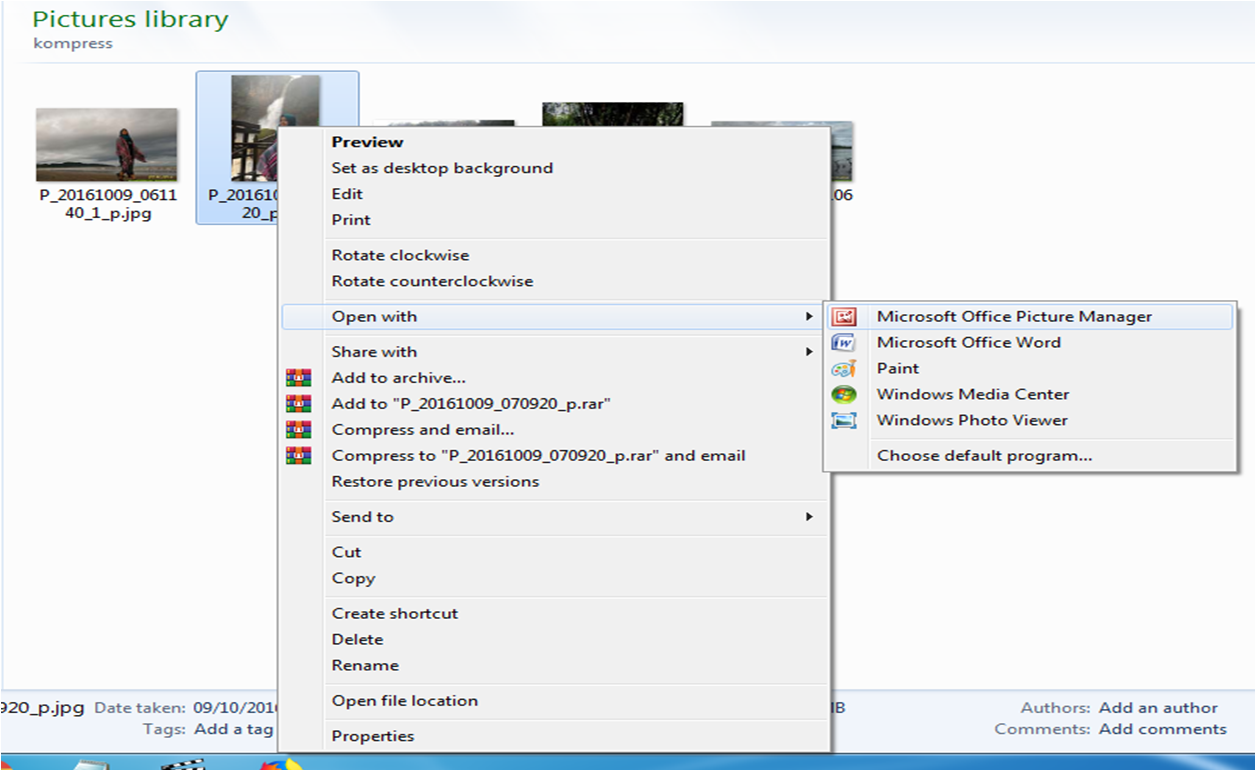This screenshot has height=771, width=1256.
Task: Click the P_20161009_061140_1_p.jpg file name
Action: [109, 204]
